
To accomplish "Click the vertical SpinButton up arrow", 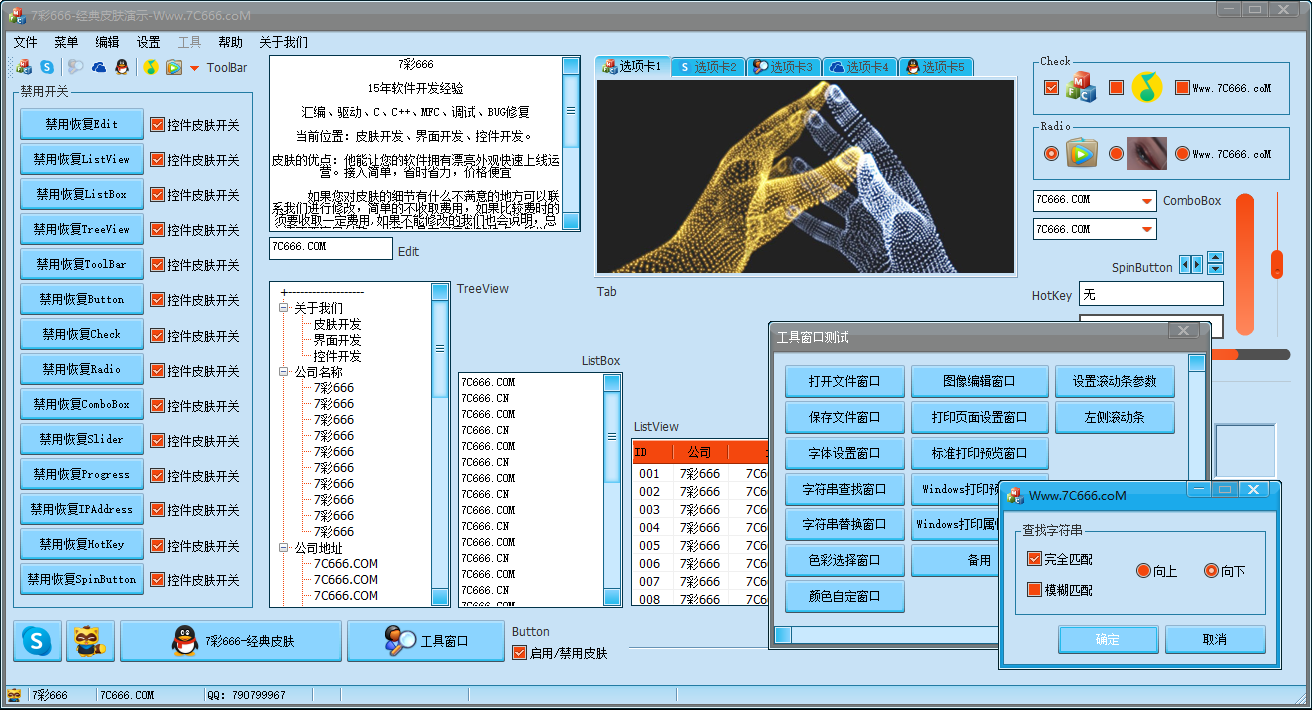I will coord(1215,258).
